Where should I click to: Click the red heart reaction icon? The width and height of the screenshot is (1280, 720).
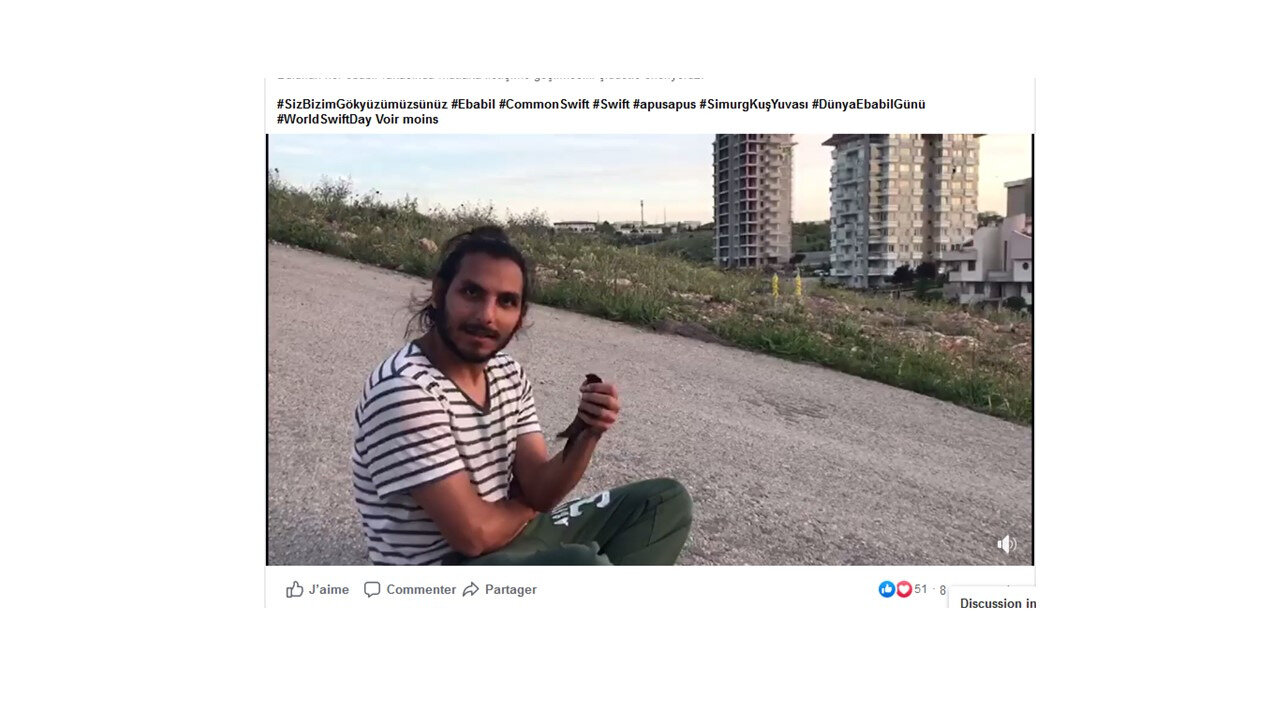click(904, 589)
